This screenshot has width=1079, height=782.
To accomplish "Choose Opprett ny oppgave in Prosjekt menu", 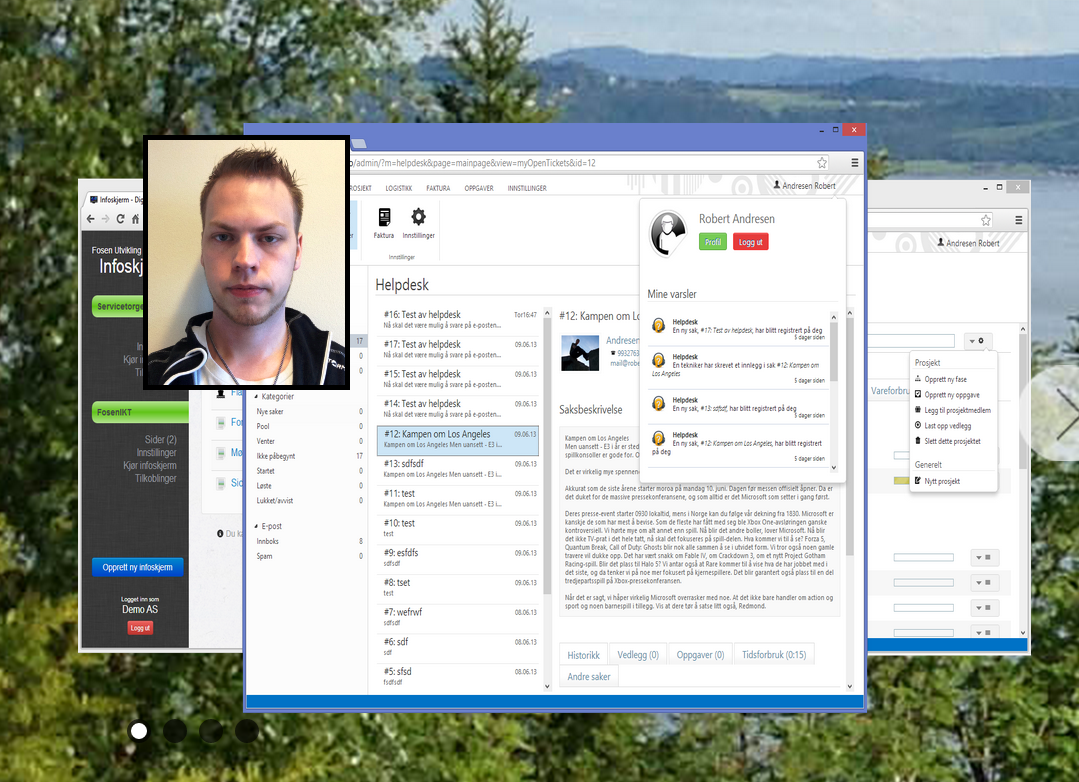I will click(x=952, y=395).
